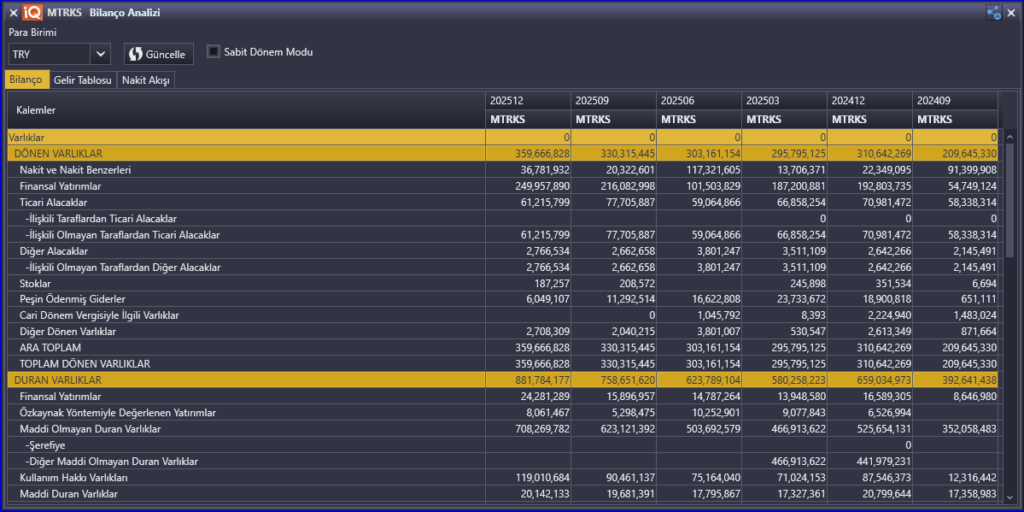This screenshot has width=1024, height=512.
Task: Click the iQ logo icon in title bar
Action: [x=32, y=12]
